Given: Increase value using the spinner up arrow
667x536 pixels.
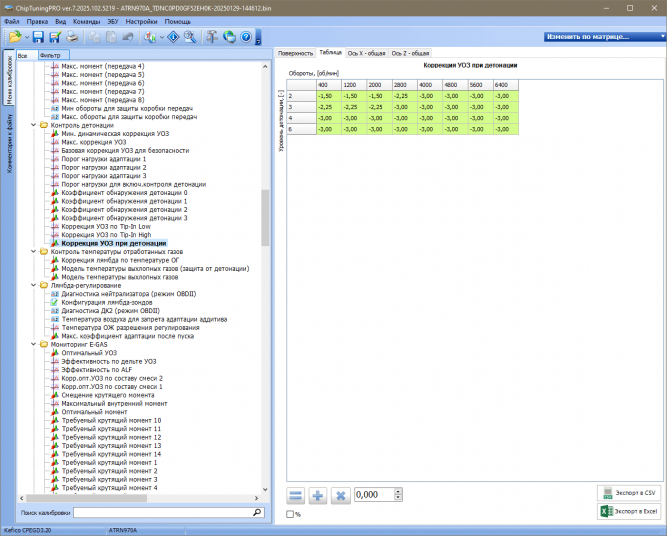Looking at the screenshot, I should tap(398, 491).
